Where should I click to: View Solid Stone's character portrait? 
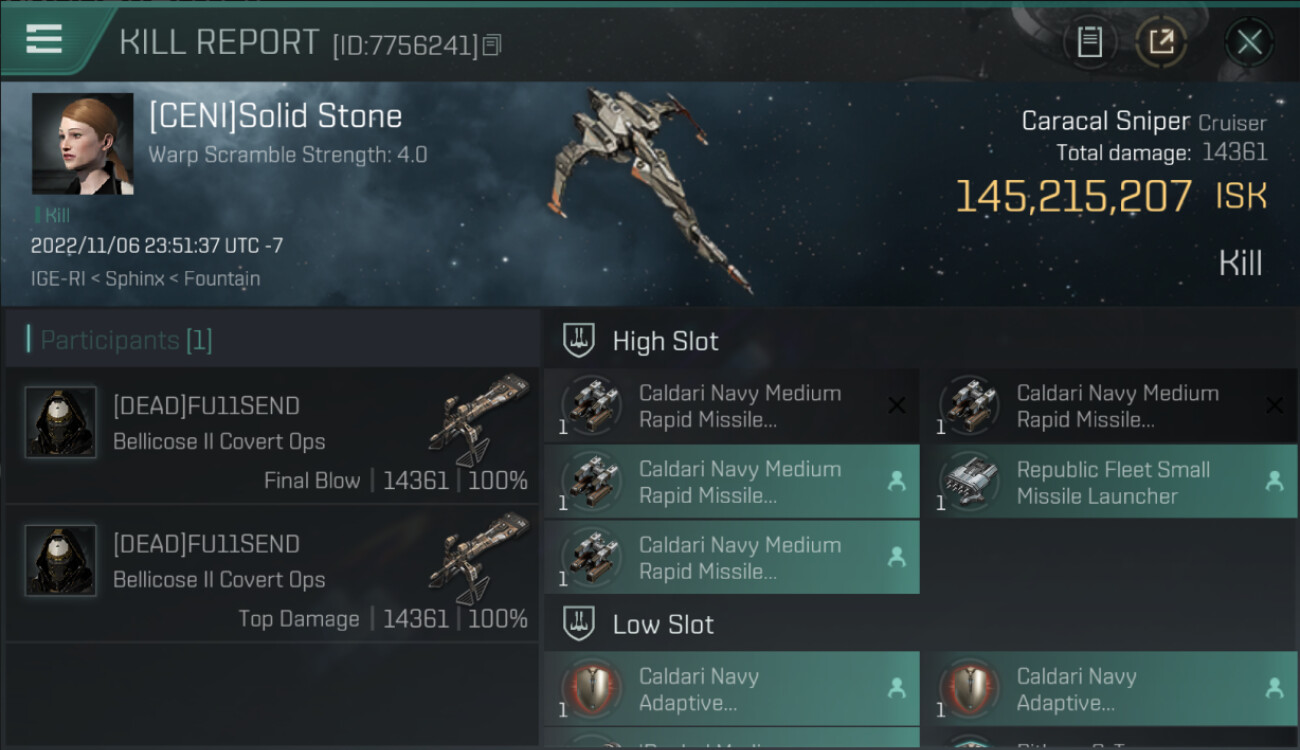82,144
